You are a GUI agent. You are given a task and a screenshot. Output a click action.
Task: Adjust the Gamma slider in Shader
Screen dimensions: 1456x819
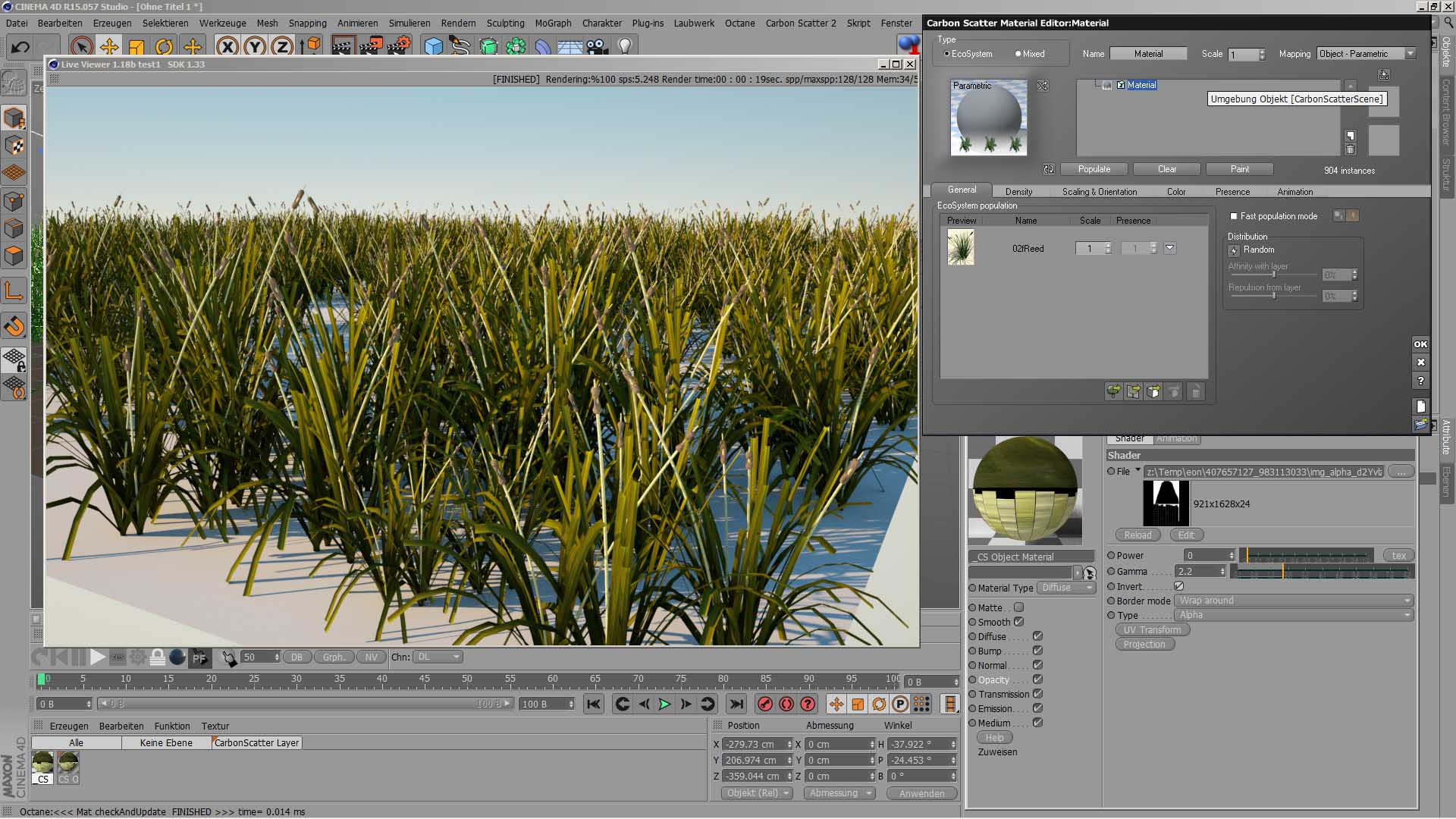pos(1283,572)
